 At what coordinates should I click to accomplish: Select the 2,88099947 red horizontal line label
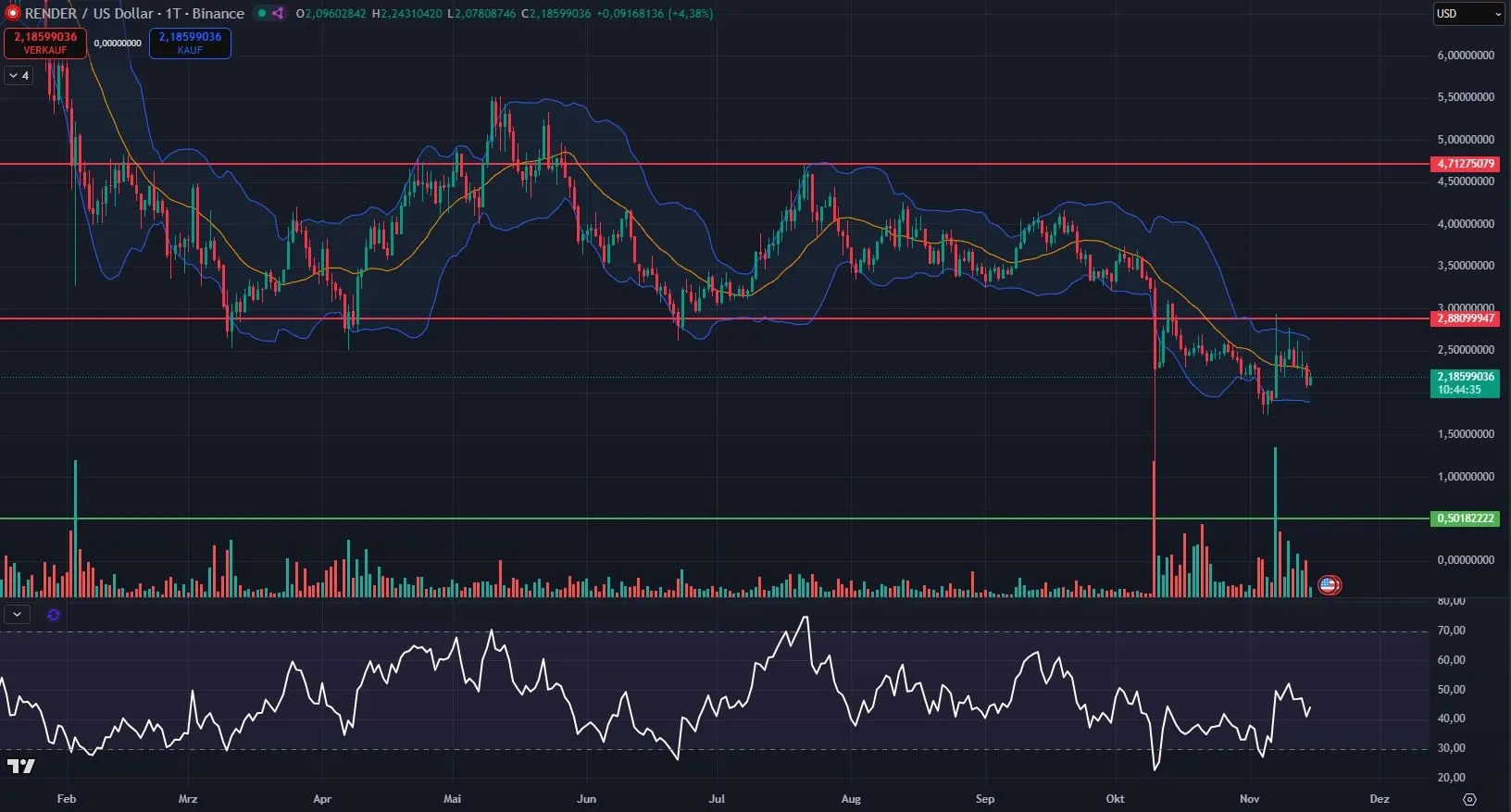1466,319
